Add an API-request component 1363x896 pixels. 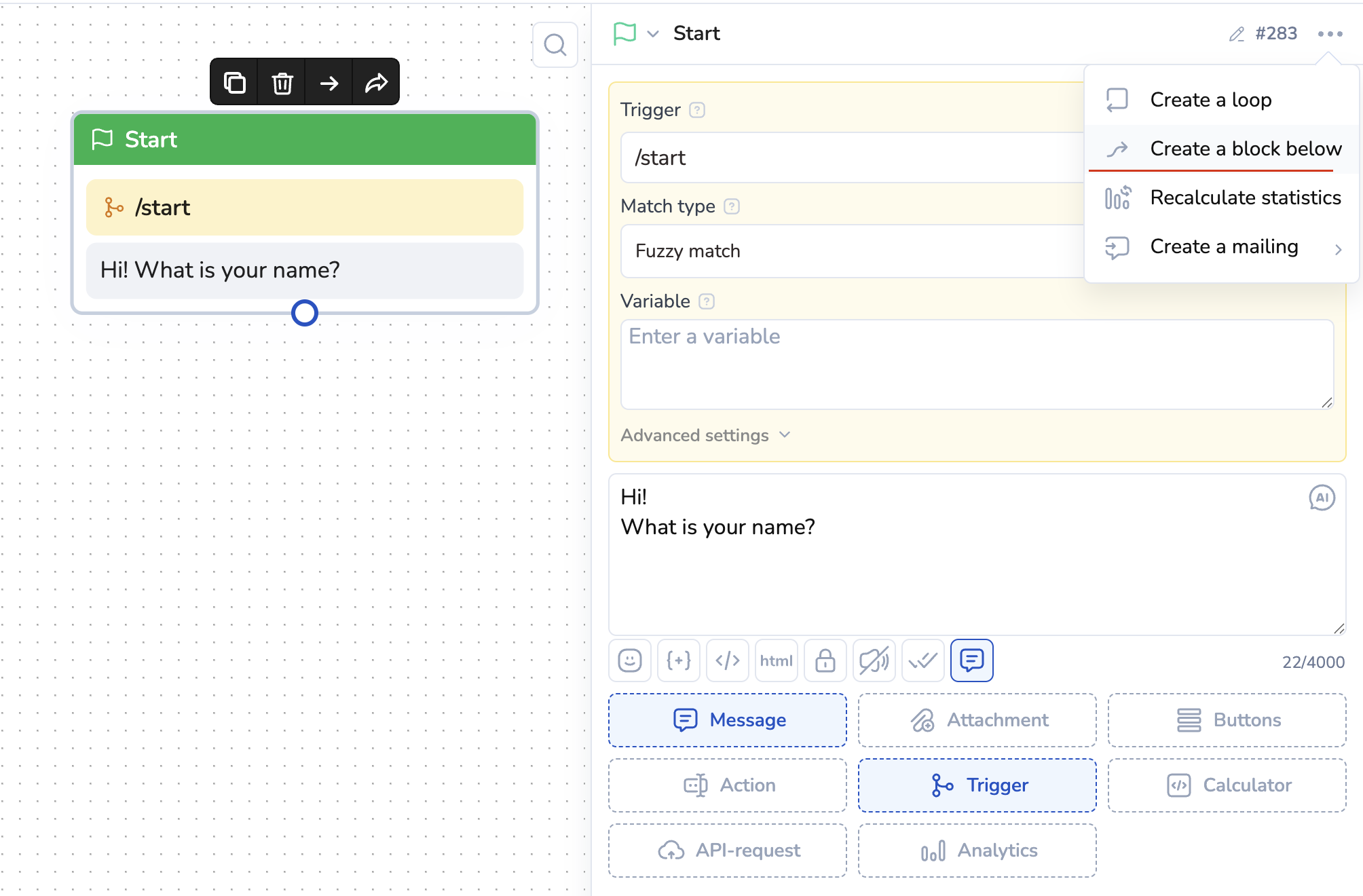tap(727, 850)
